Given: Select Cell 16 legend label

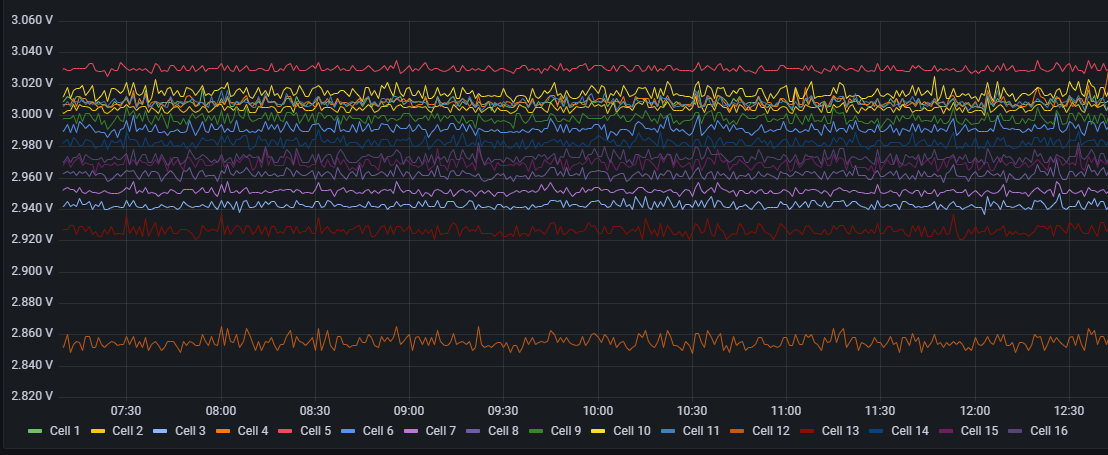Looking at the screenshot, I should [1049, 431].
